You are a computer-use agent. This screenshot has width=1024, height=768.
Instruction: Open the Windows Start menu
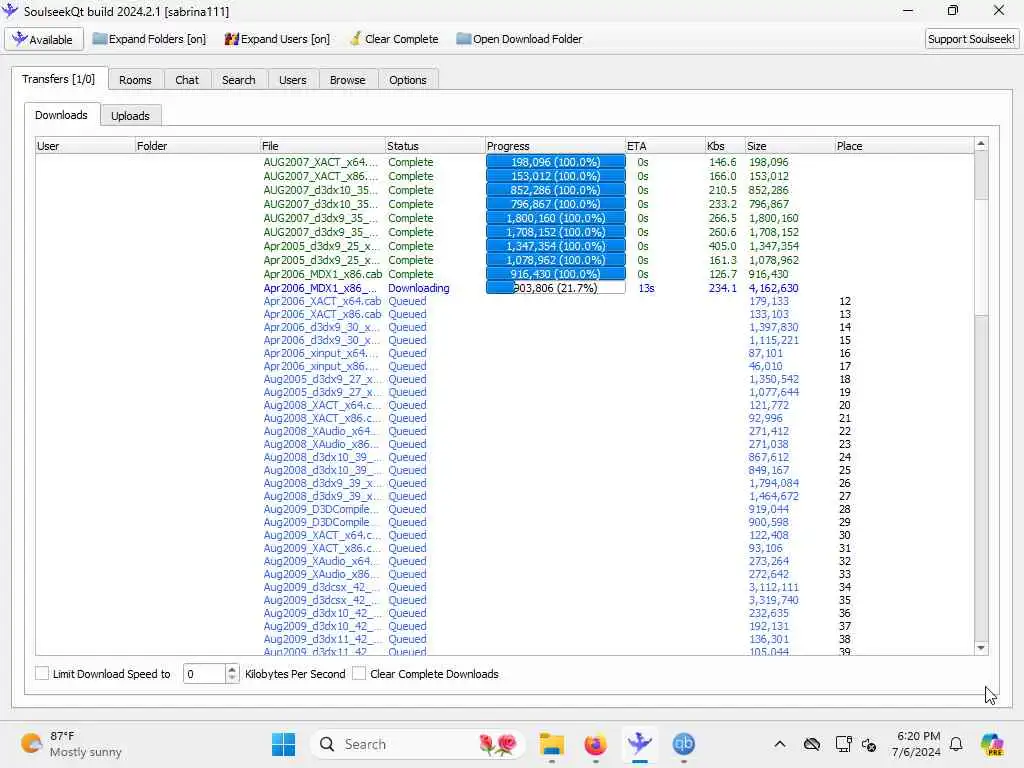283,744
